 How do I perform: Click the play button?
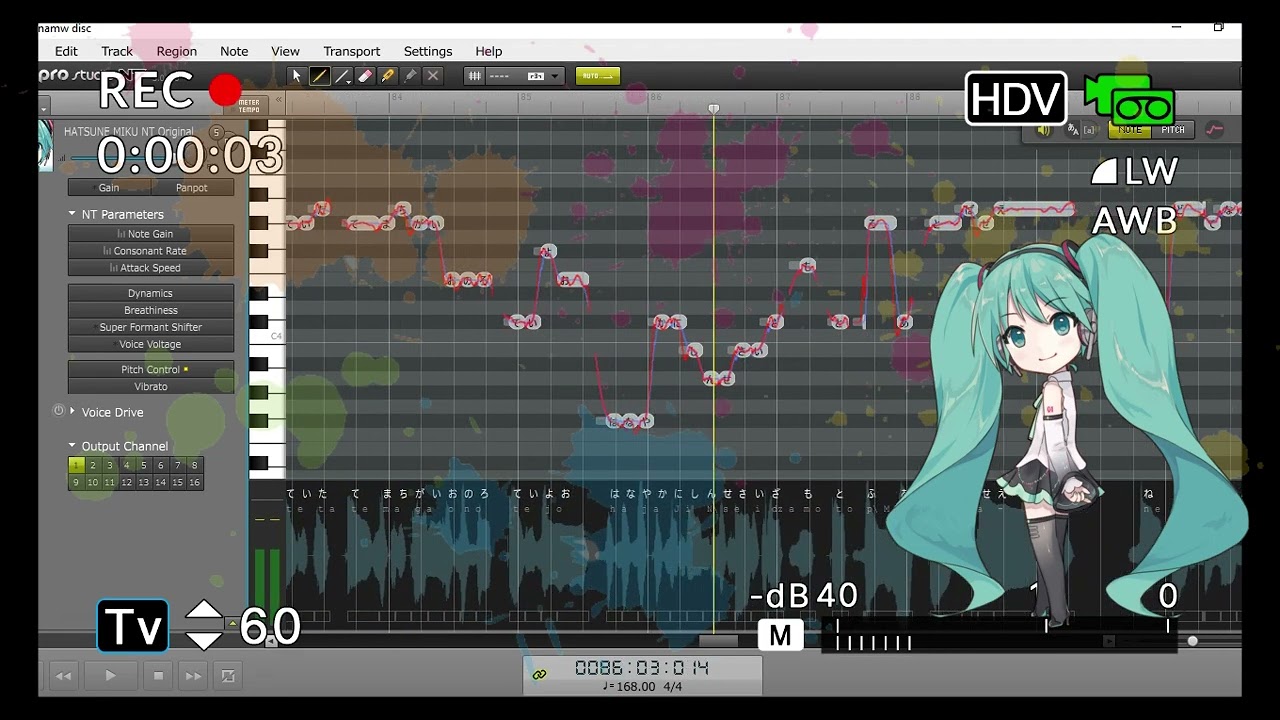tap(110, 676)
